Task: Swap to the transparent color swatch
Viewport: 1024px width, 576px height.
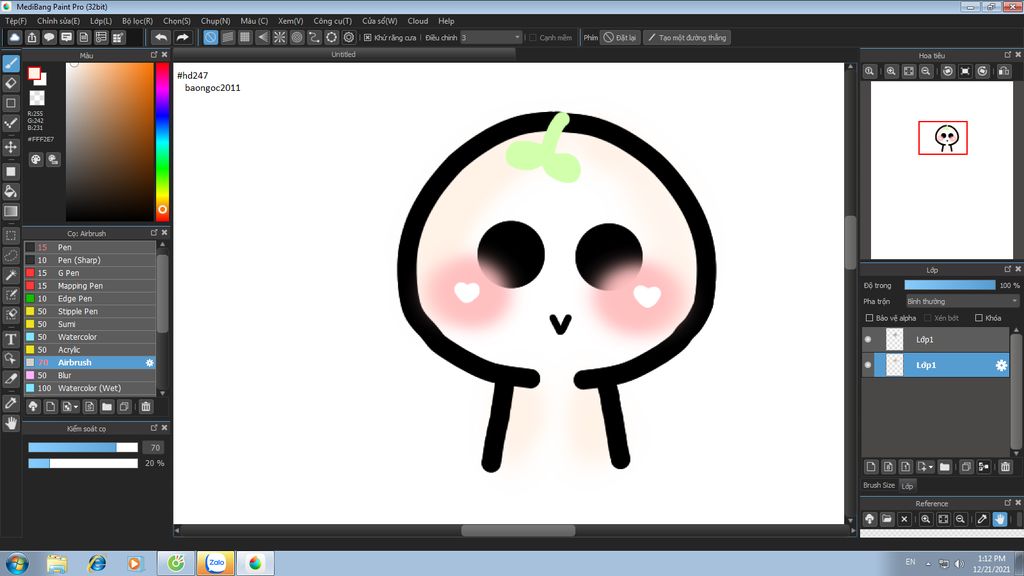Action: tap(37, 98)
